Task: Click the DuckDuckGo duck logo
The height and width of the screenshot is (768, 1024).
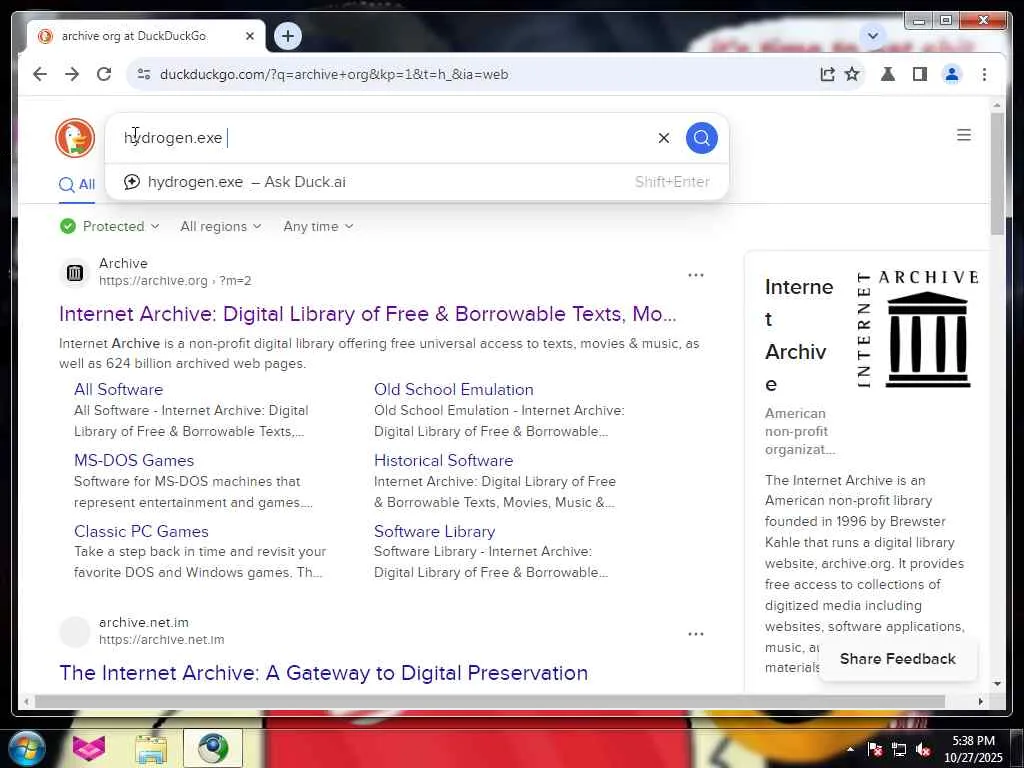Action: [x=75, y=138]
